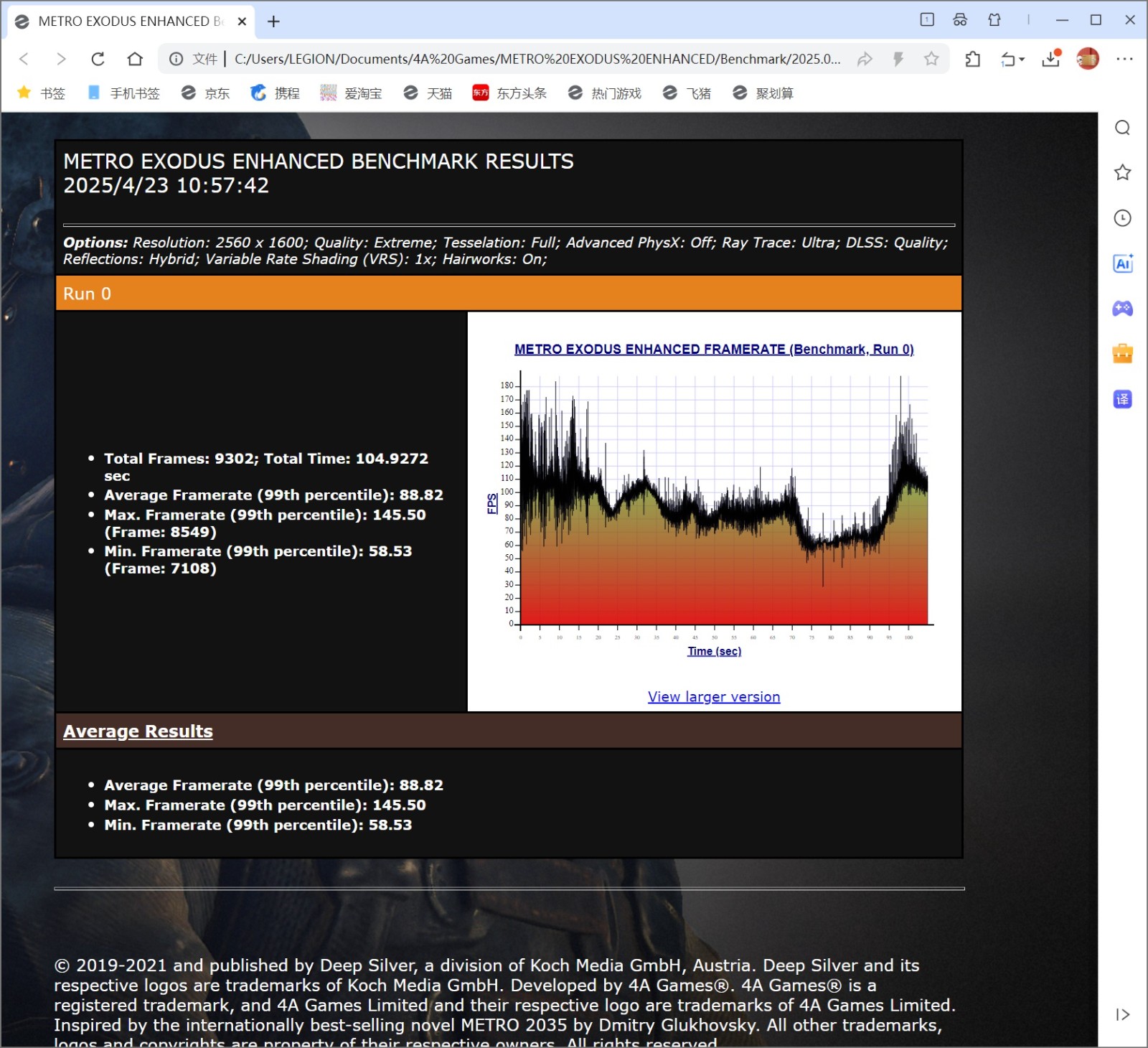Screen dimensions: 1148x1048
Task: Click View larger version link
Action: (x=714, y=696)
